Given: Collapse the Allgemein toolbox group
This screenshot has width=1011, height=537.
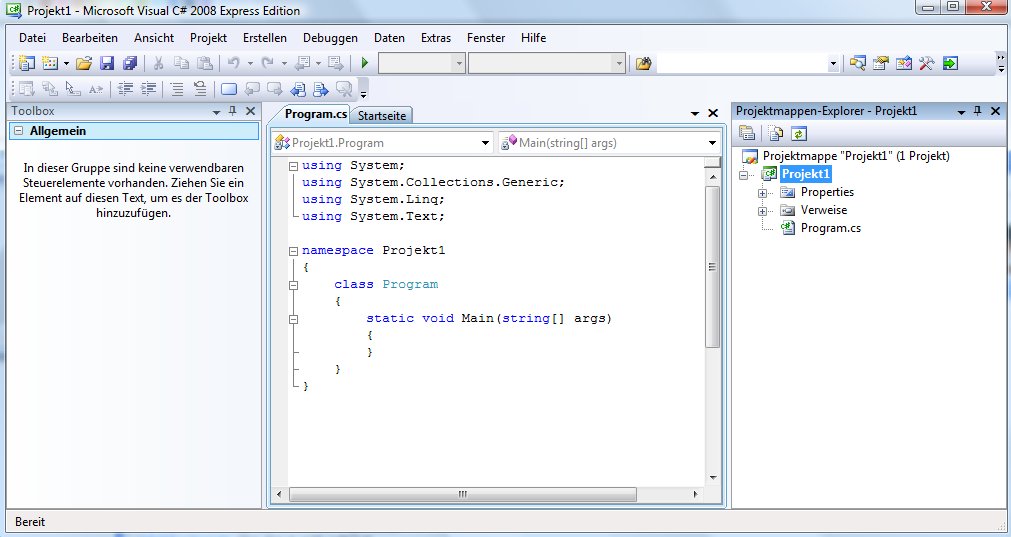Looking at the screenshot, I should click(x=19, y=131).
